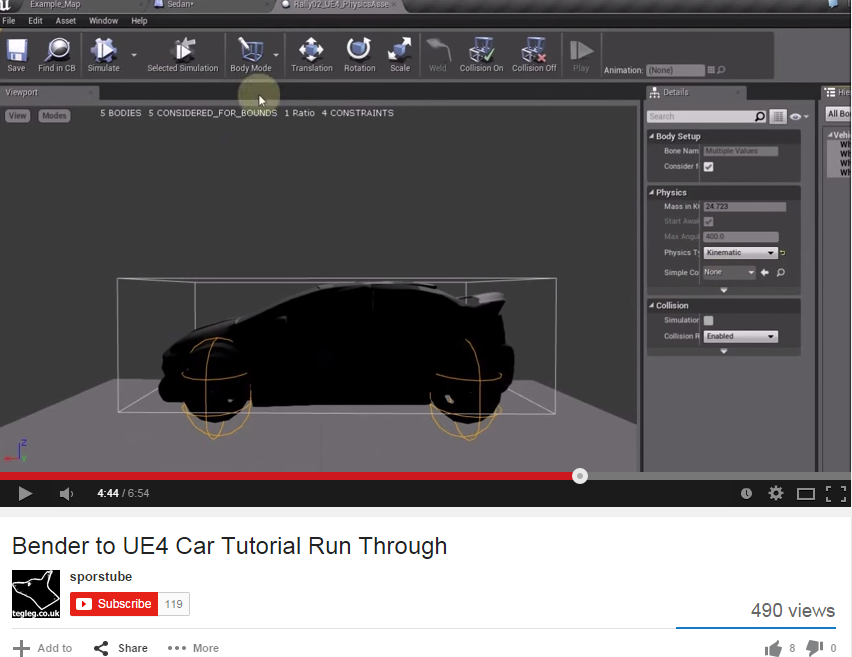852x657 pixels.
Task: Play the YouTube video
Action: [x=25, y=493]
